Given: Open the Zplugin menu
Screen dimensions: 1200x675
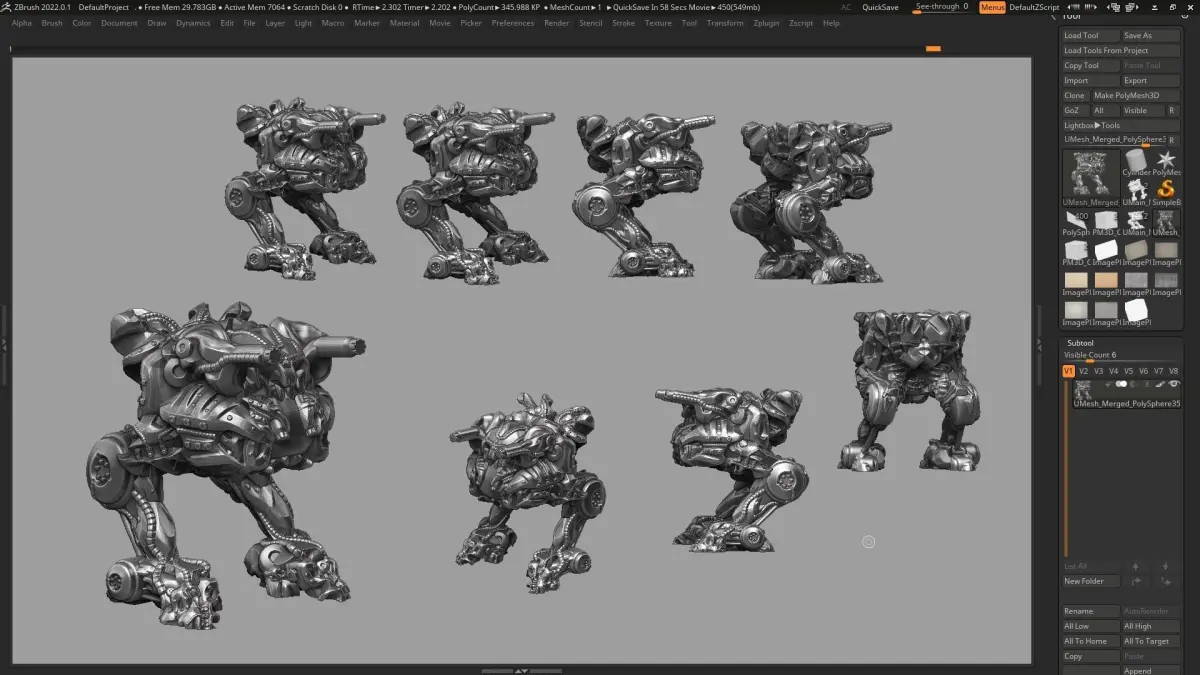Looking at the screenshot, I should [766, 23].
